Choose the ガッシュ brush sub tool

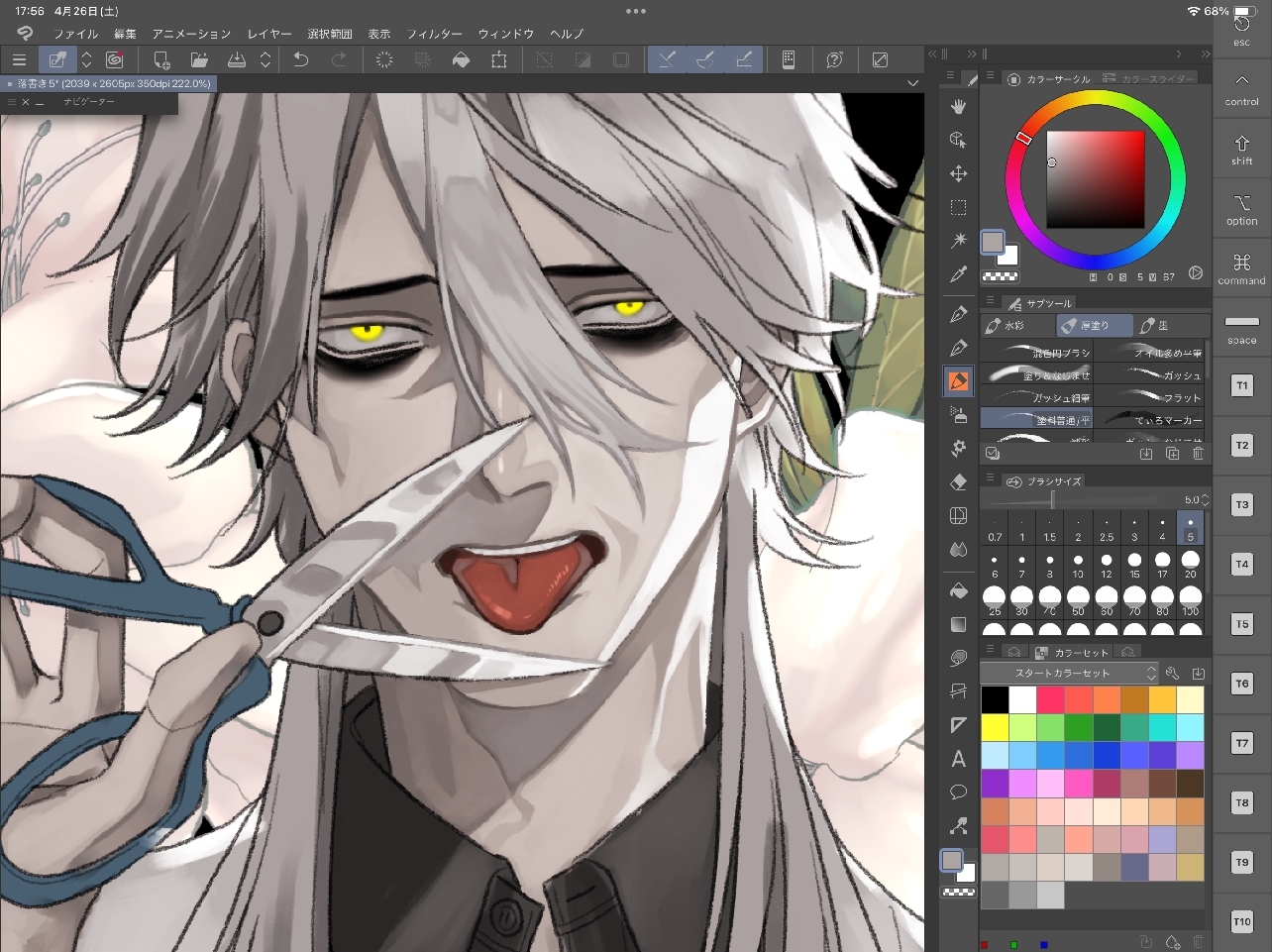[x=1153, y=375]
